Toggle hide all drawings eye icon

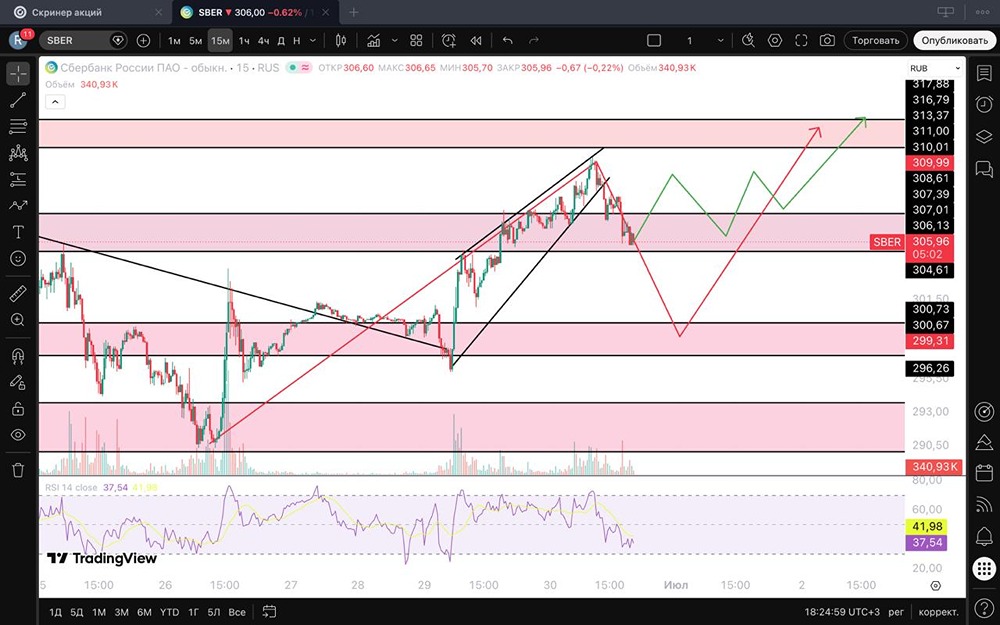(18, 435)
